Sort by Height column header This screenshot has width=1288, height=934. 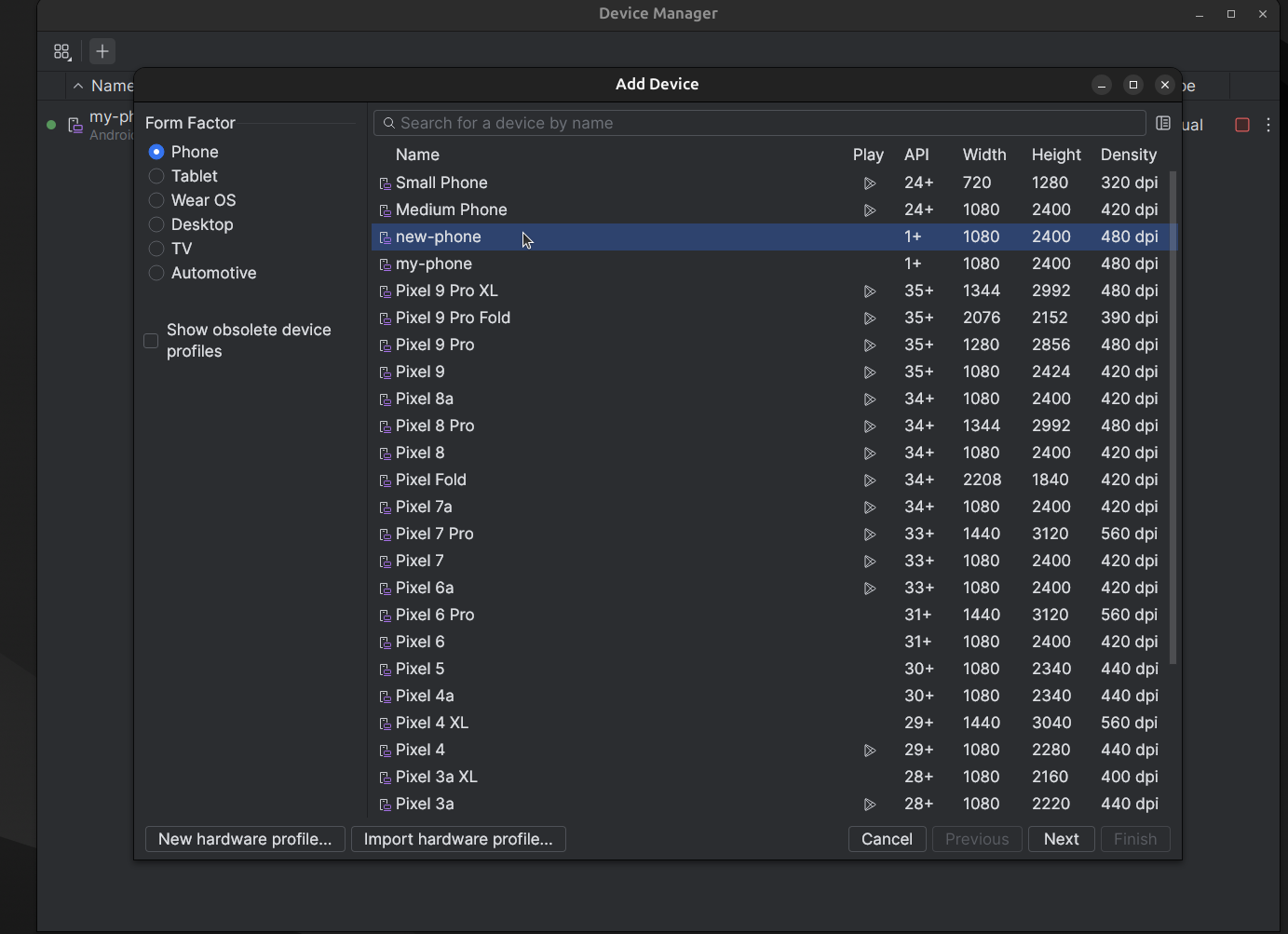point(1056,155)
